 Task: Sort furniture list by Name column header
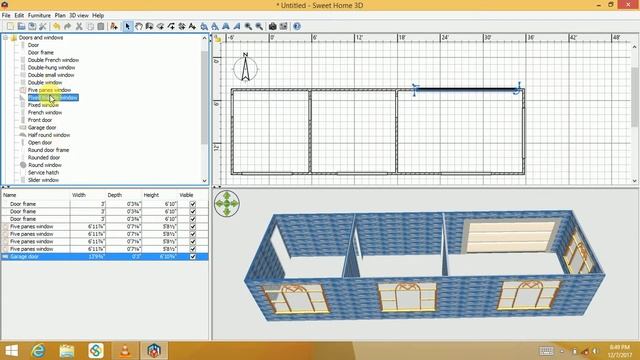click(36, 195)
